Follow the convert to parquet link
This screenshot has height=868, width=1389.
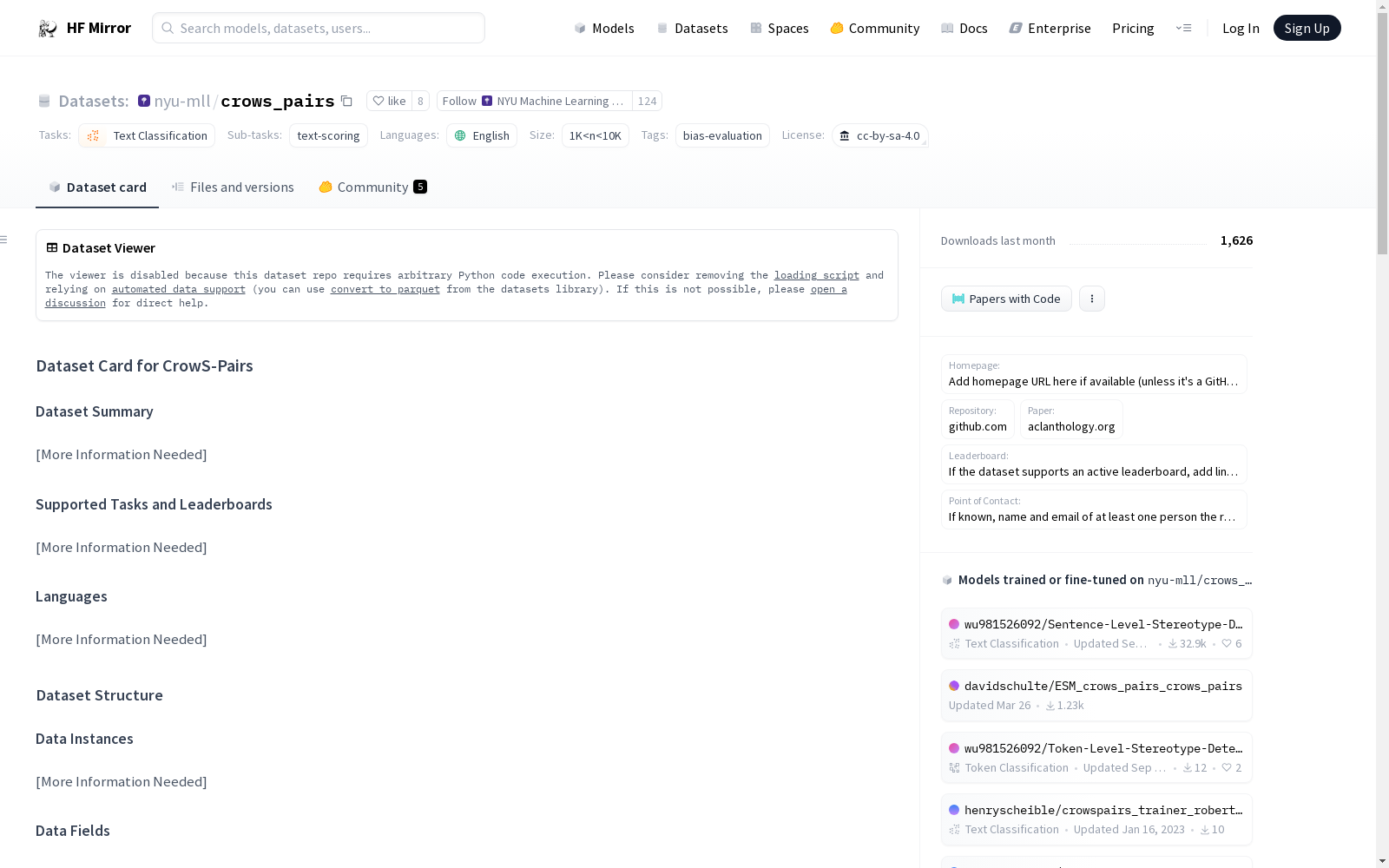(385, 289)
